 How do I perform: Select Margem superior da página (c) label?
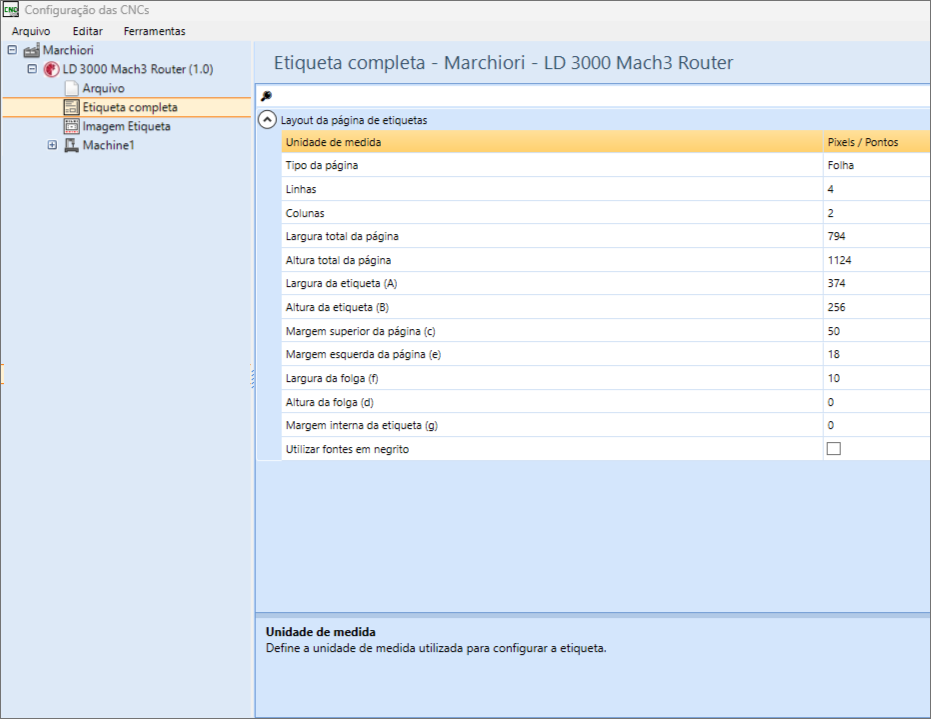click(x=360, y=331)
